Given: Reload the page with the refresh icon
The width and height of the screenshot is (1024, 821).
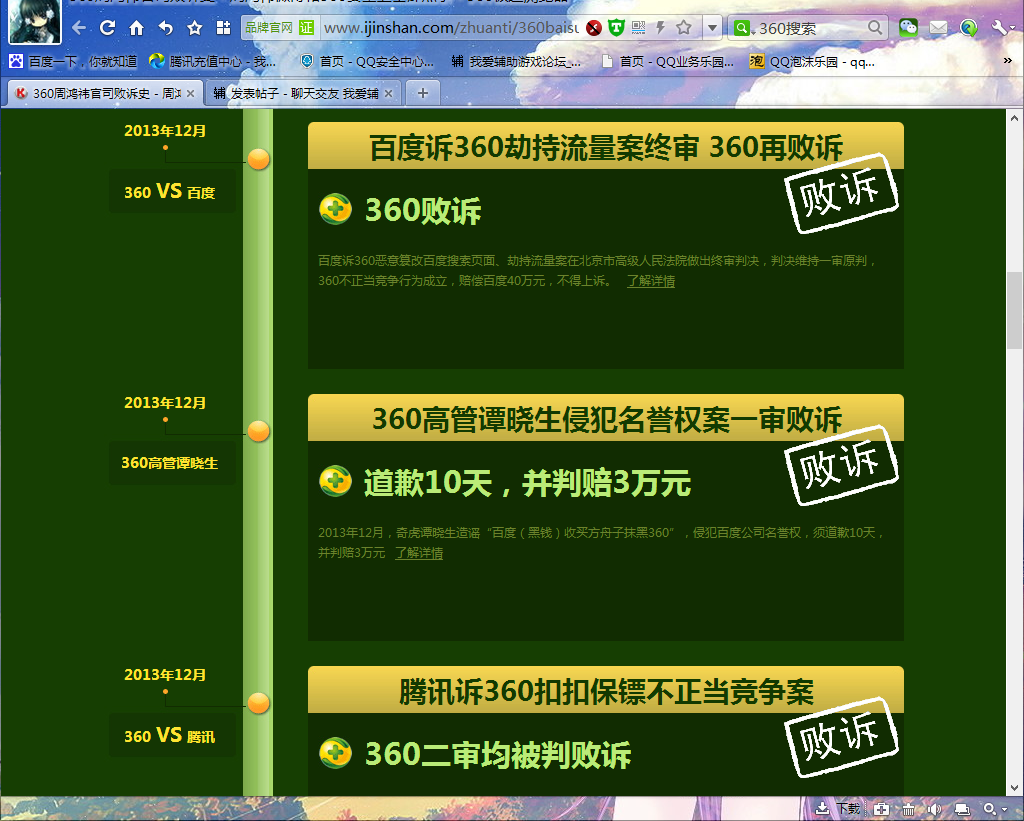Looking at the screenshot, I should (108, 27).
